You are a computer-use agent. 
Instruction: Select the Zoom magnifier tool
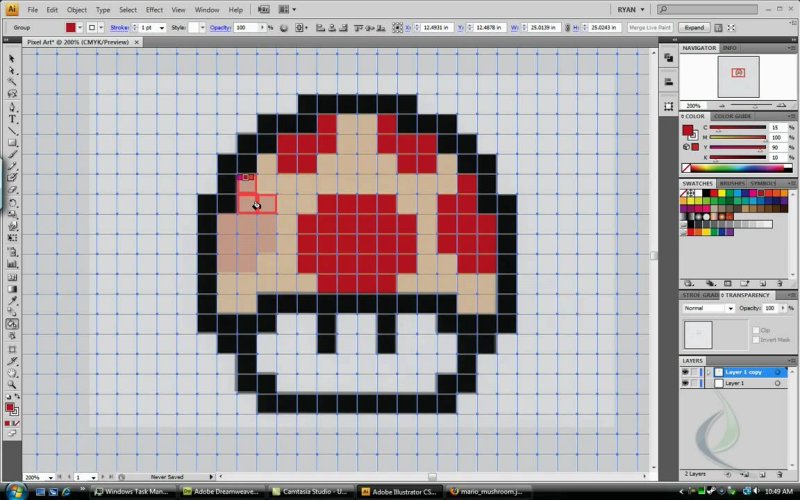coord(12,385)
